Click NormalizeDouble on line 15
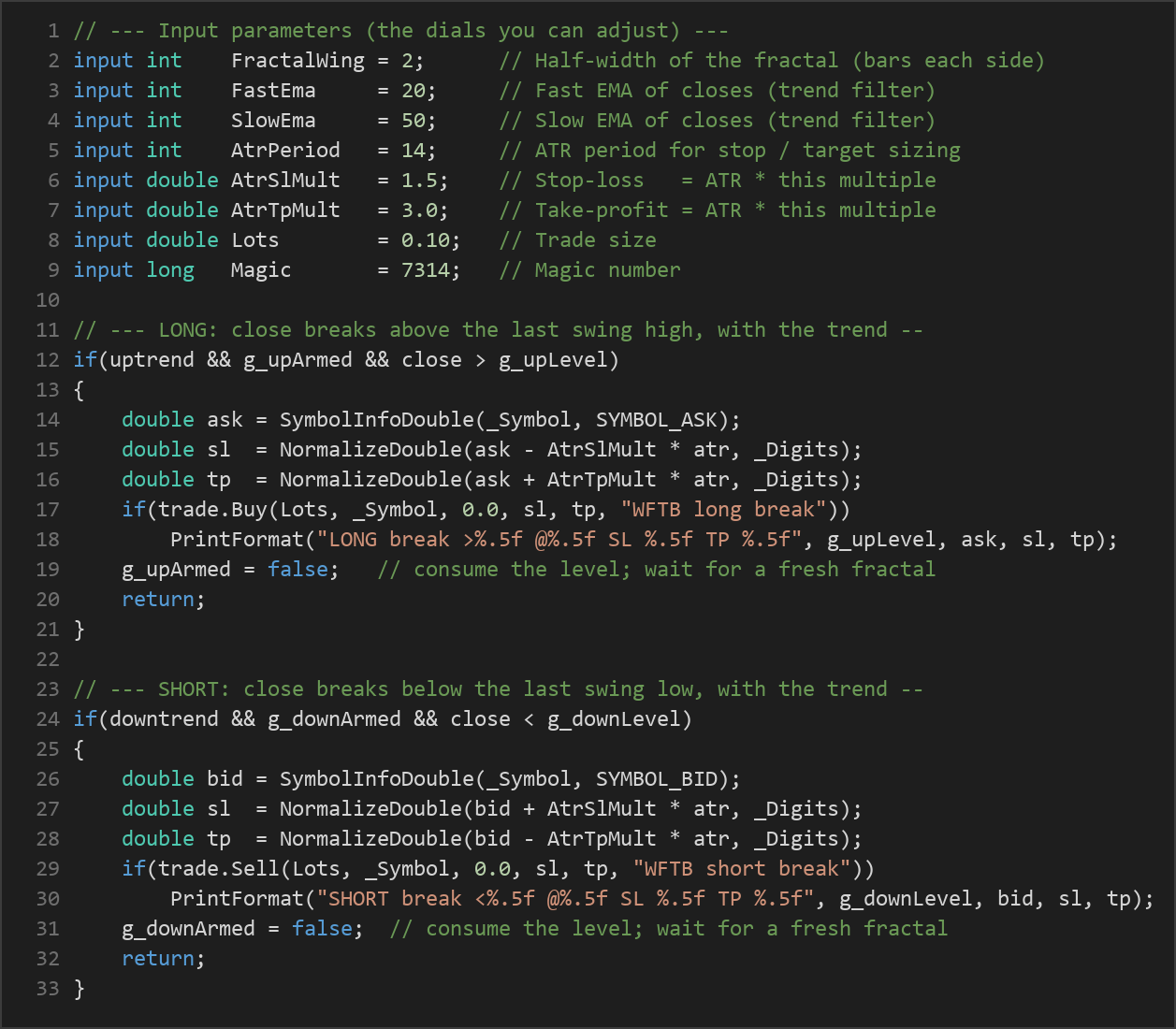Screen dimensions: 1176x1029 pyautogui.click(x=370, y=450)
